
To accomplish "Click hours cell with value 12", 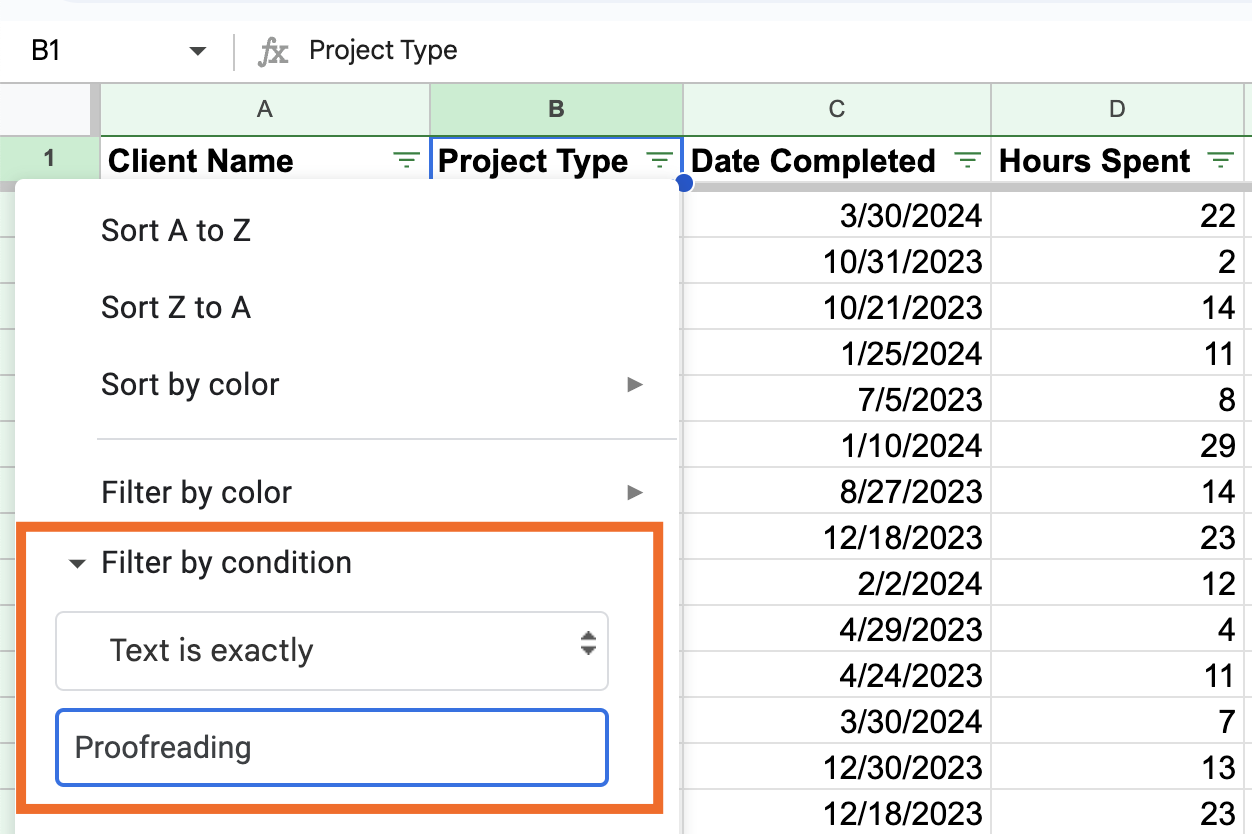I will pos(1117,584).
